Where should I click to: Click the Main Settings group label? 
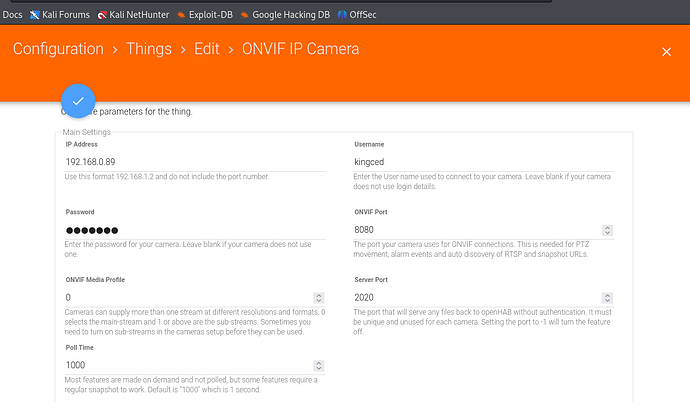pyautogui.click(x=87, y=132)
